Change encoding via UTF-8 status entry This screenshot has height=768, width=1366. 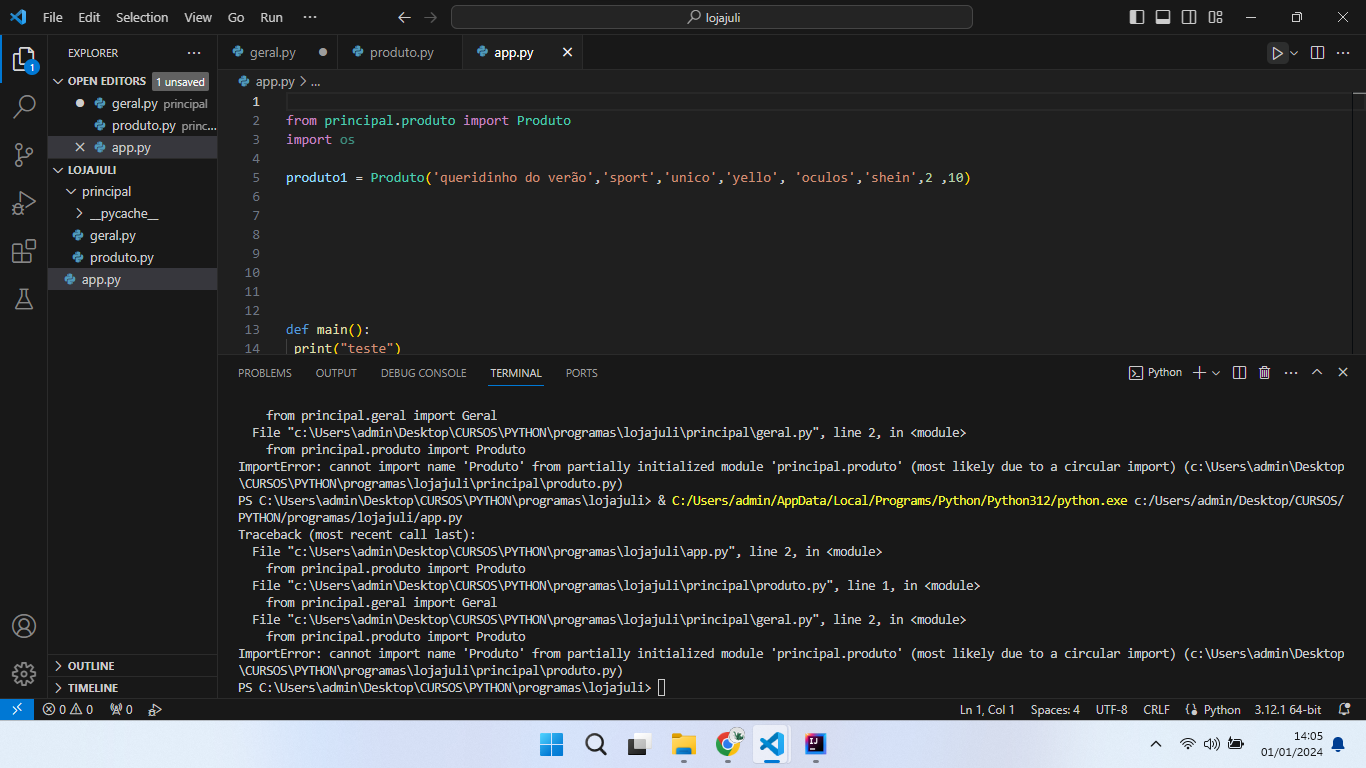coord(1111,710)
